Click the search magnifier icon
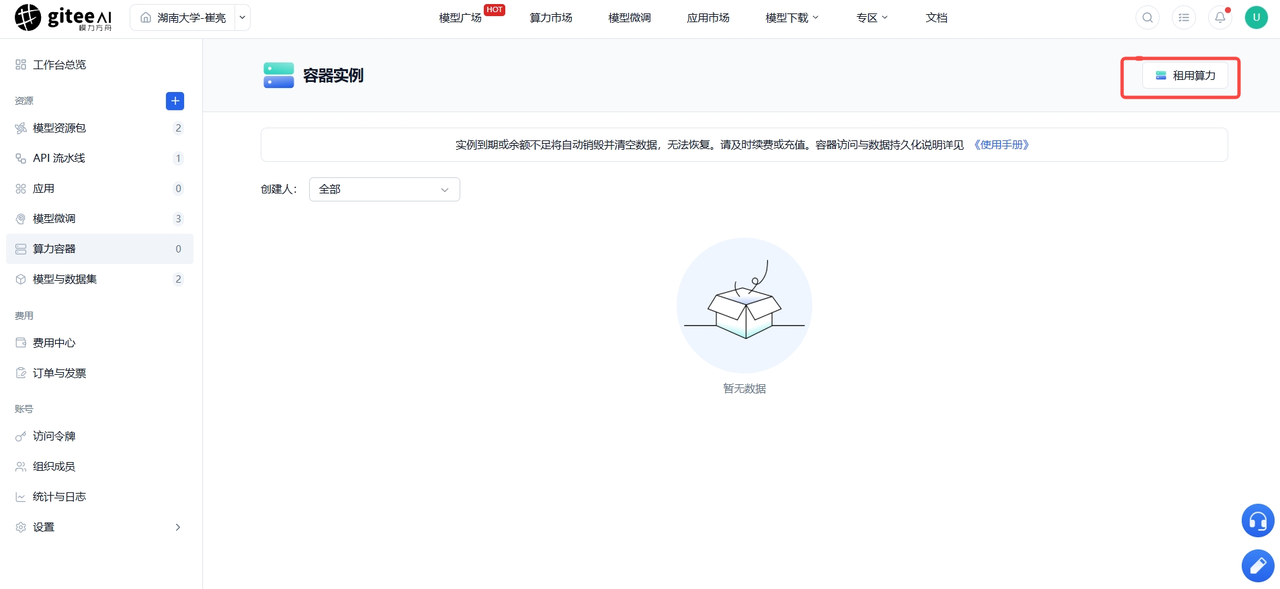The width and height of the screenshot is (1280, 589). tap(1148, 18)
